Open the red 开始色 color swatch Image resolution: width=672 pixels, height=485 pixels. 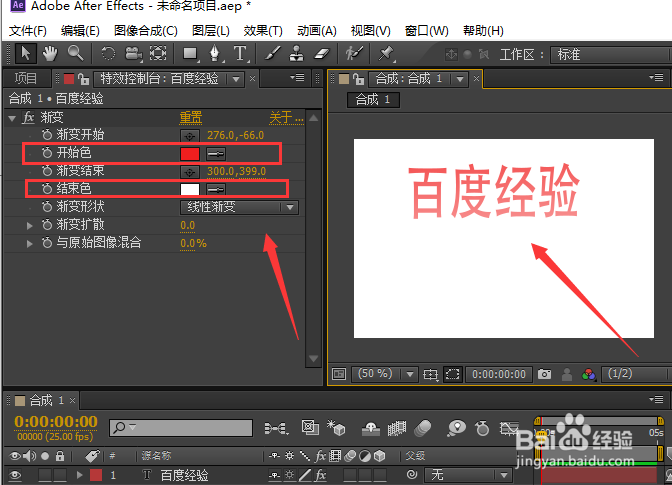(x=190, y=154)
